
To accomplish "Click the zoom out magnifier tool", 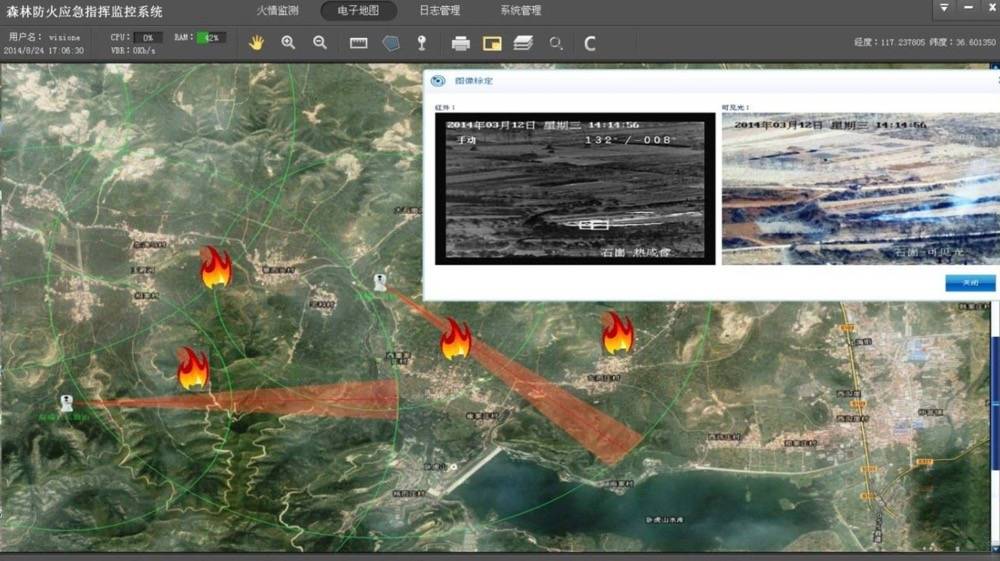I will click(320, 43).
